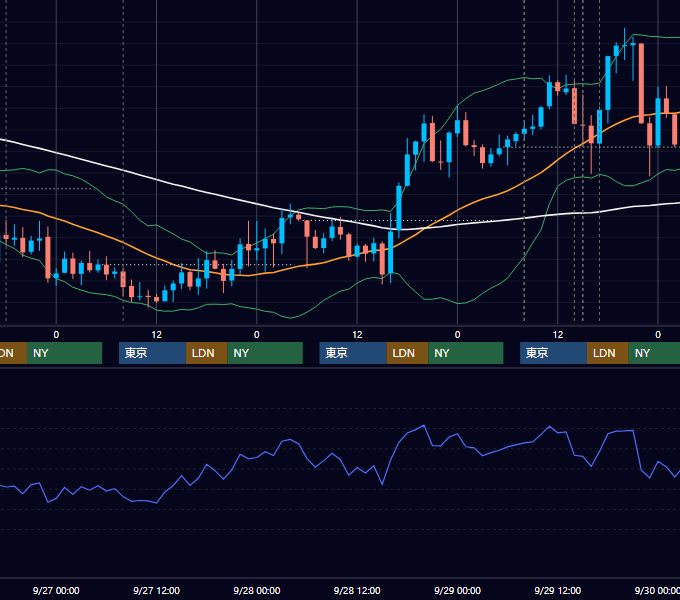Click the 9/27 00:00 date label

tap(56, 590)
